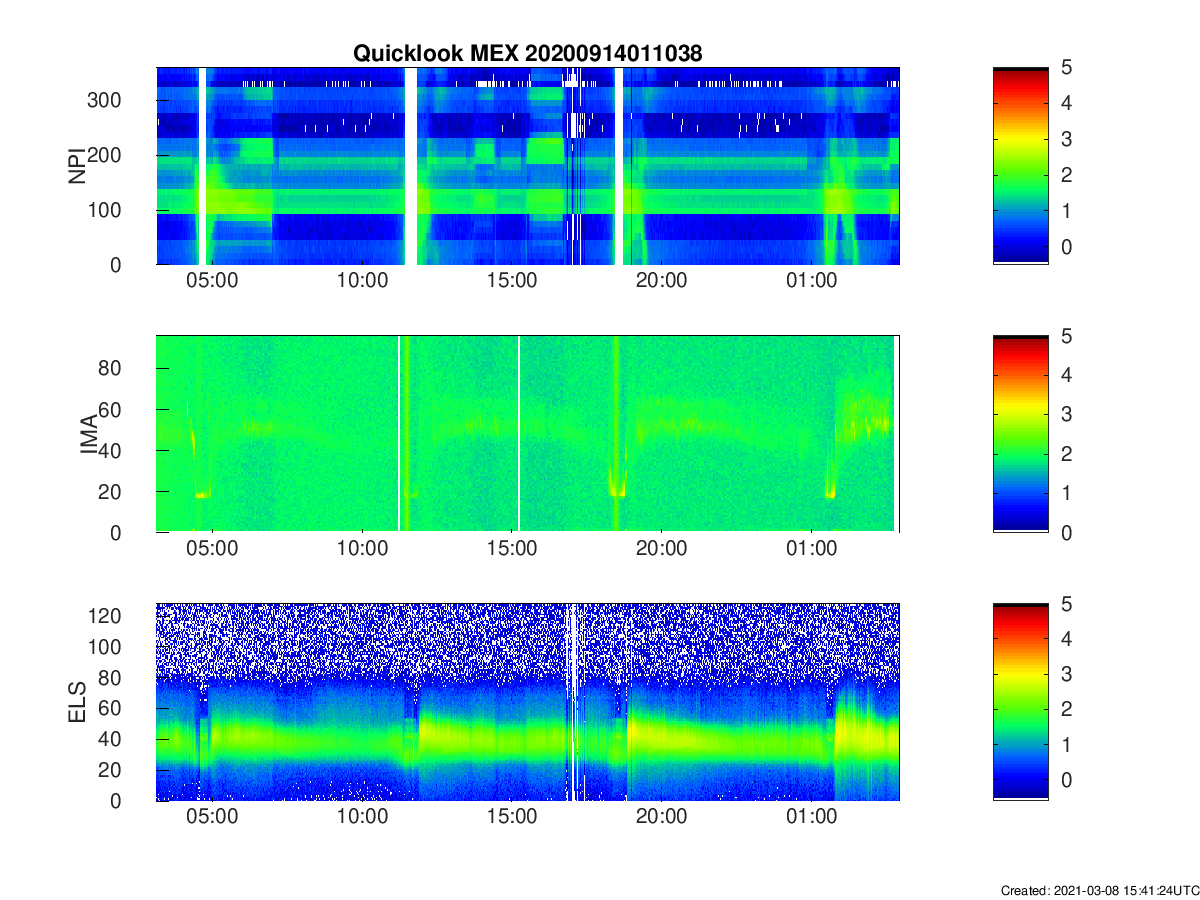Click inside the NPI spectrogram panel
The width and height of the screenshot is (1200, 900).
(528, 166)
